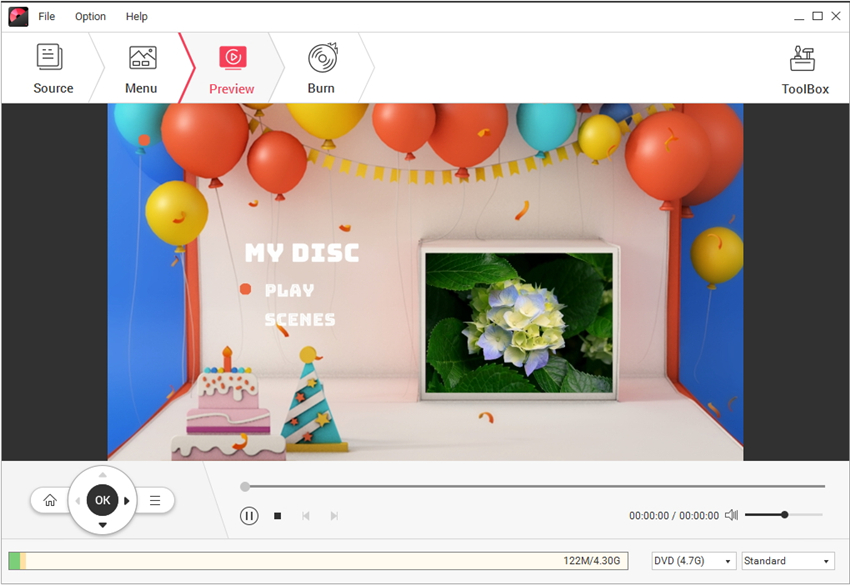Click SCENES in the disc menu
Image resolution: width=850 pixels, height=585 pixels.
299,320
